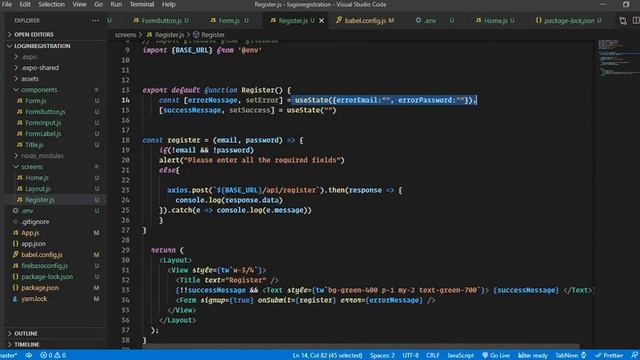Switch to the Form.js tab
Viewport: 640px width, 360px height.
pyautogui.click(x=229, y=20)
